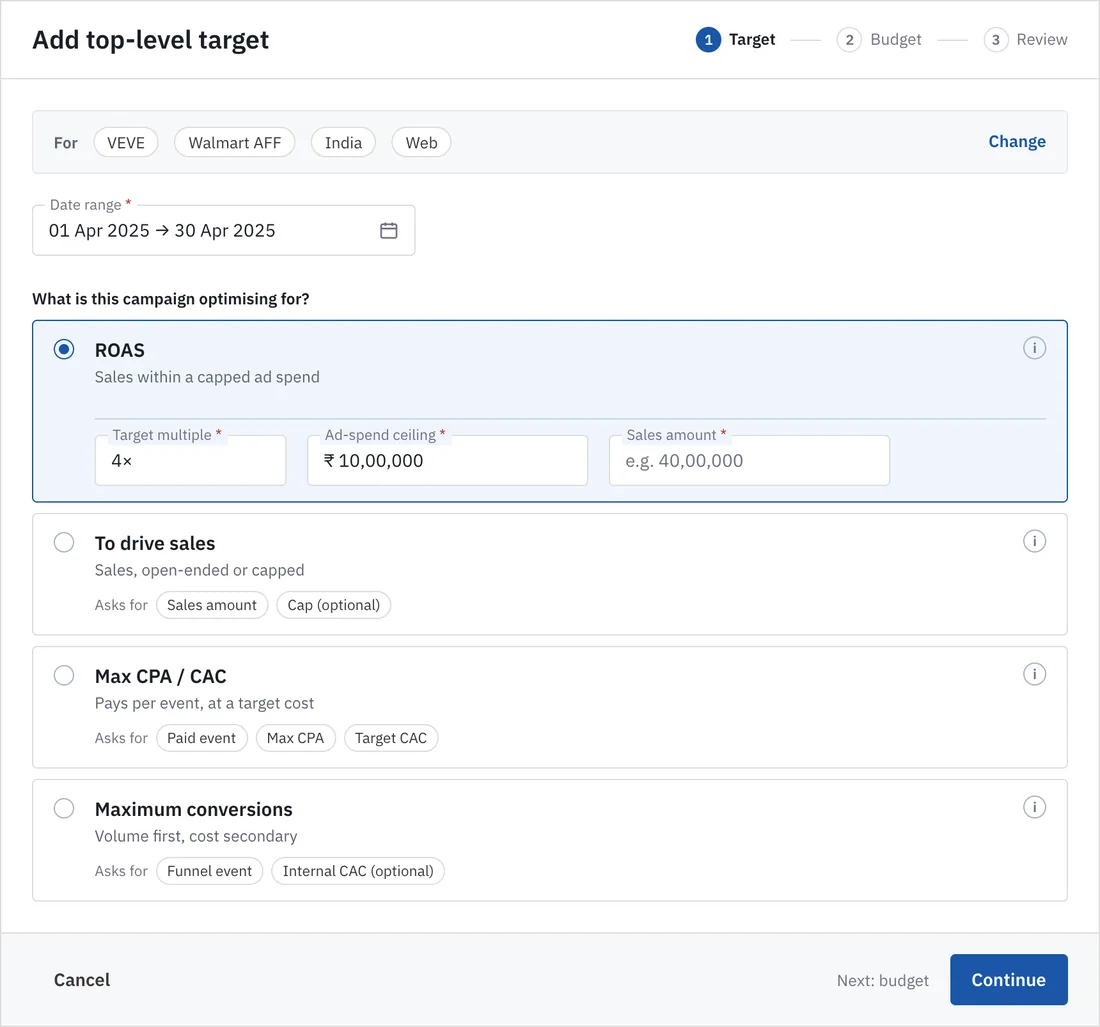The height and width of the screenshot is (1027, 1100).
Task: Click the Web chip
Action: [x=421, y=142]
